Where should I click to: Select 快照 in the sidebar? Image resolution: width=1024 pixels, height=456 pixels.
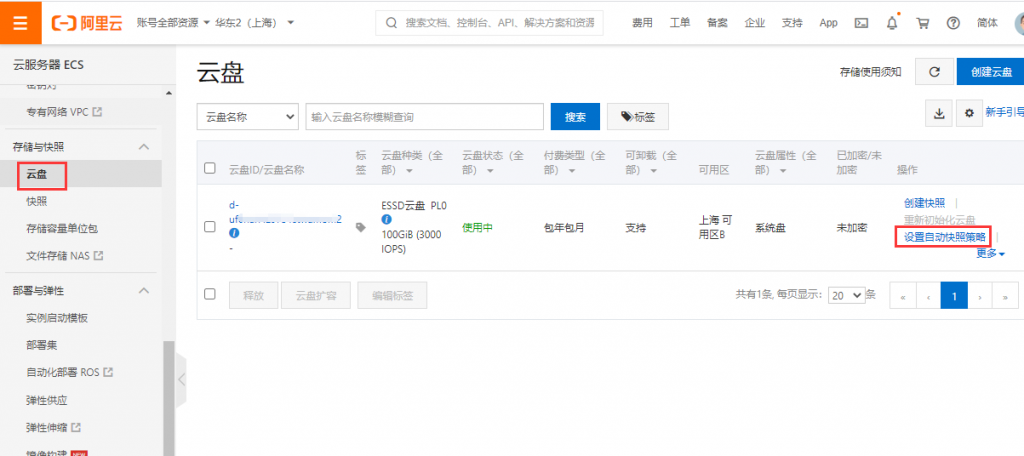(37, 201)
